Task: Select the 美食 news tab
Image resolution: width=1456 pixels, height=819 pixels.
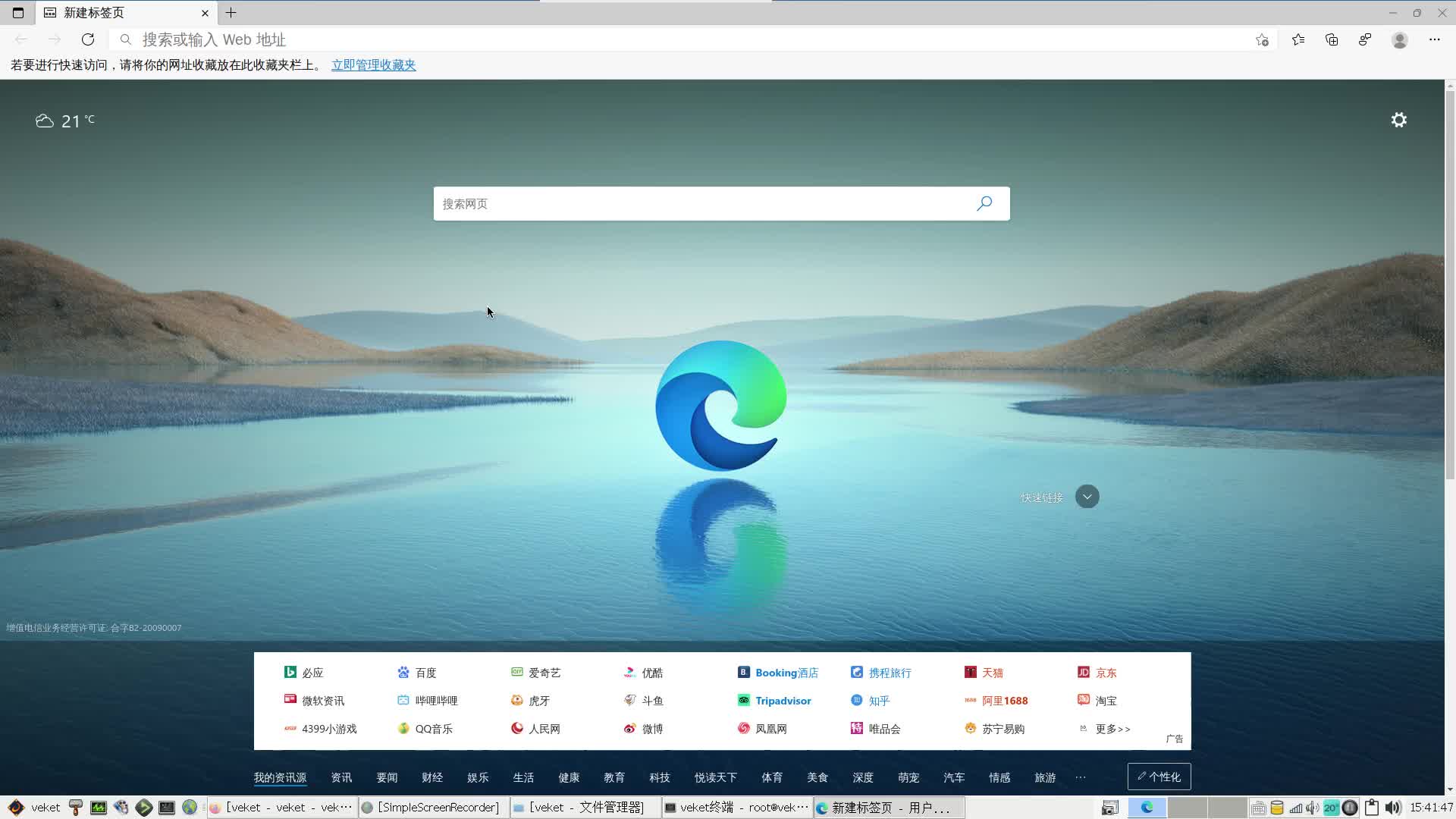Action: [817, 777]
